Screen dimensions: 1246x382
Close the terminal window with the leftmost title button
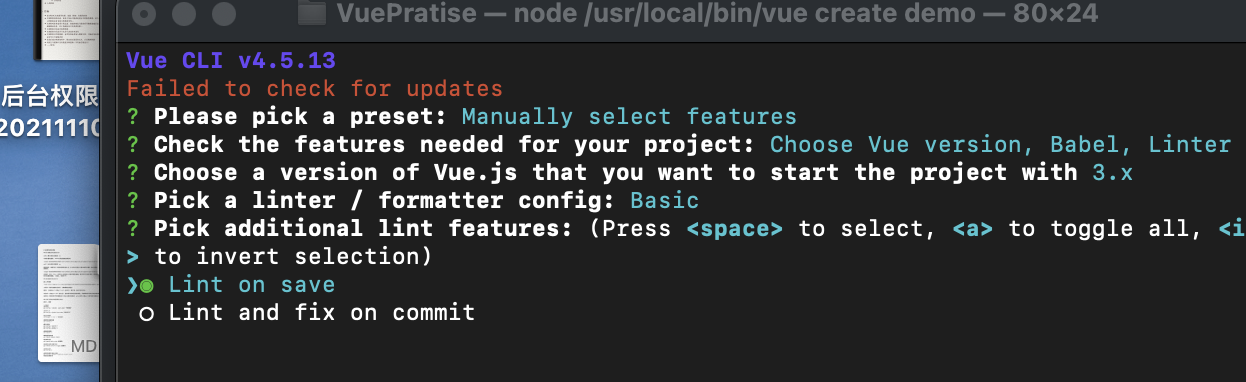[144, 14]
